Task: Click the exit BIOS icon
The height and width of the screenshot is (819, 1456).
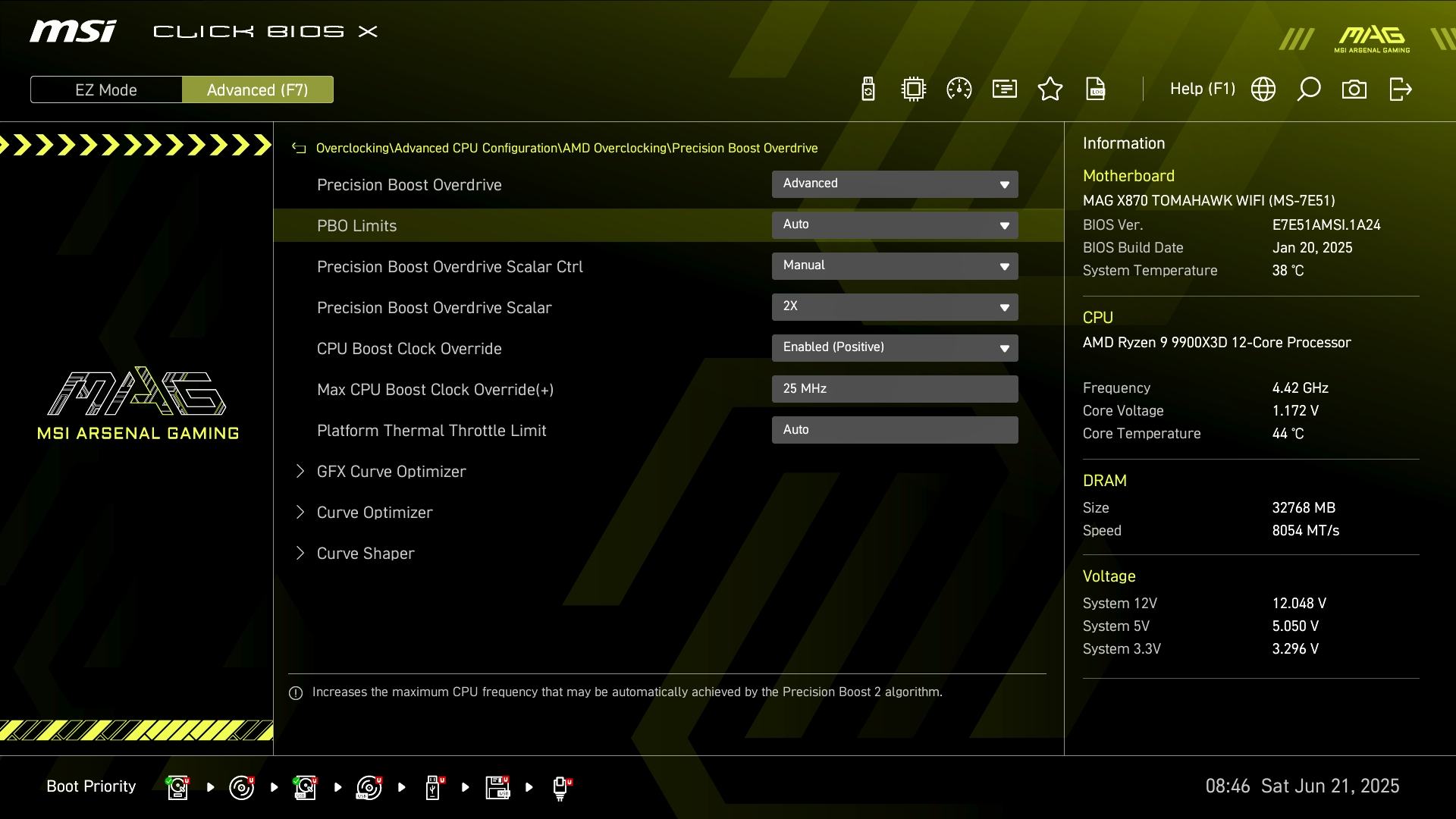Action: [1400, 89]
